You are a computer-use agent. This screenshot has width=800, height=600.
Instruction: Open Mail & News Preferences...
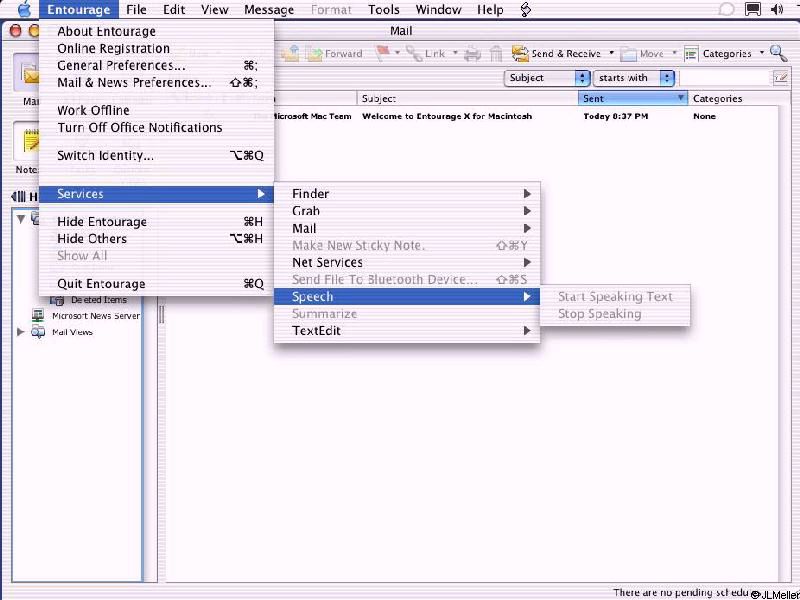(157, 83)
